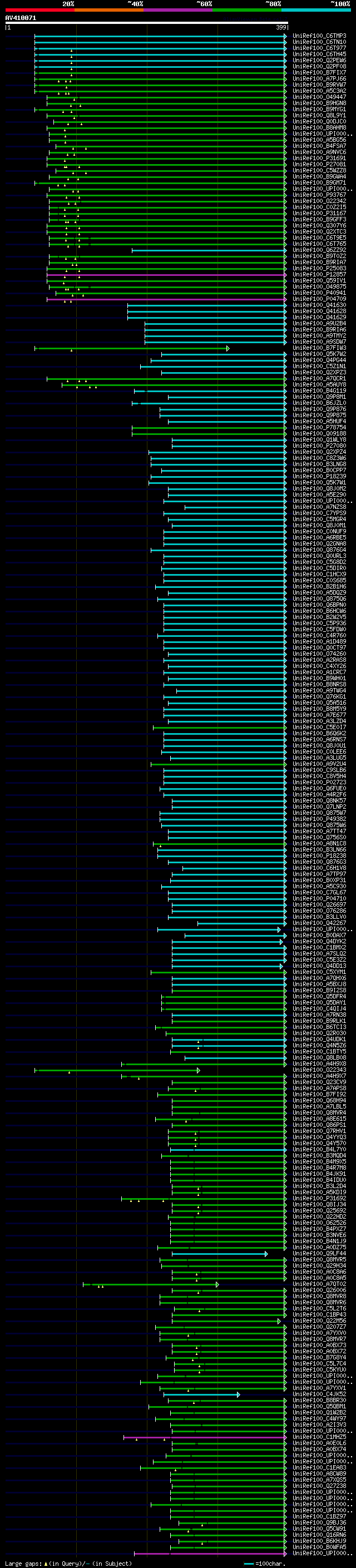The width and height of the screenshot is (356, 1568).
Task: Select hit label UniRef100_Q41629
Action: tap(319, 317)
